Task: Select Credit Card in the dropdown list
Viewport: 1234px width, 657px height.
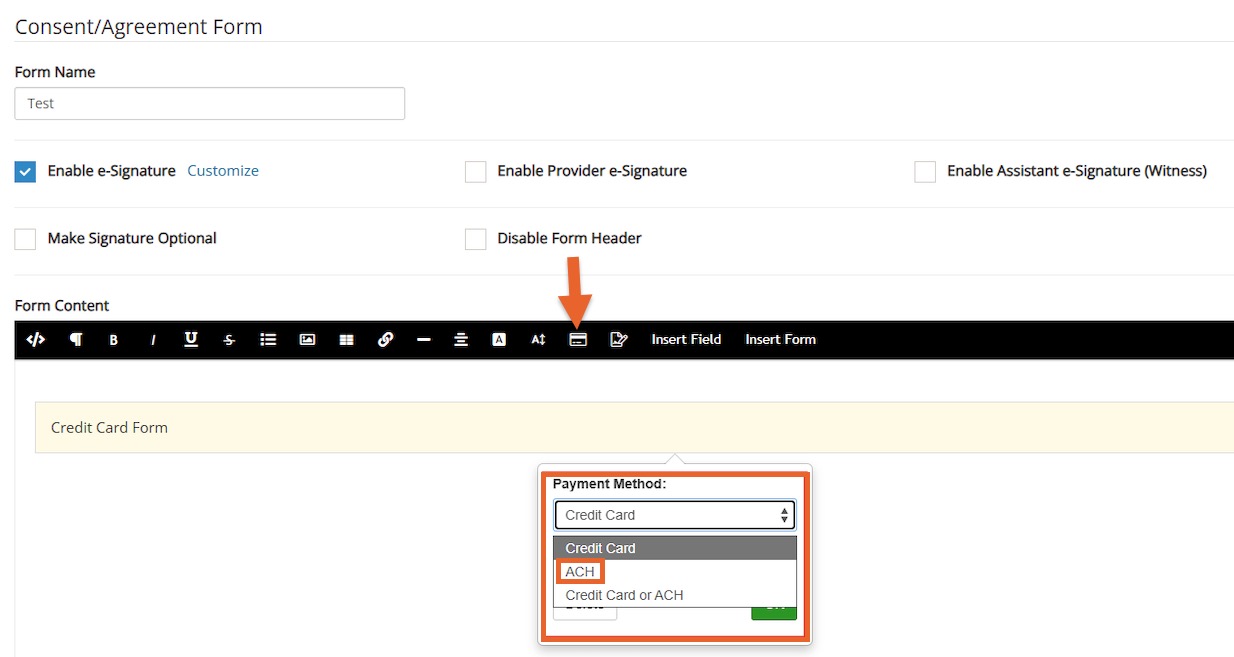Action: [x=675, y=548]
